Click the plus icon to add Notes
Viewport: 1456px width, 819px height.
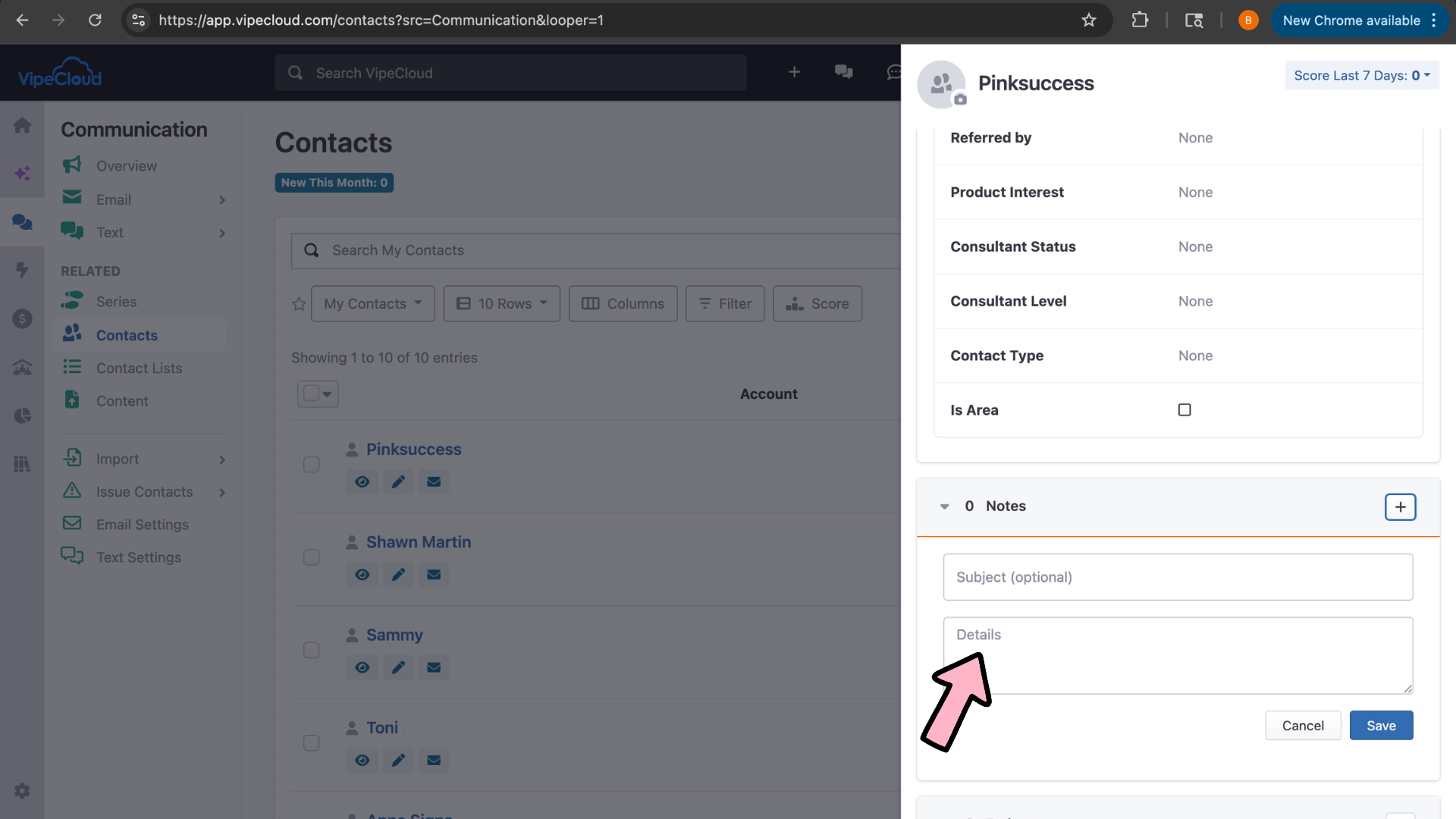(x=1400, y=507)
